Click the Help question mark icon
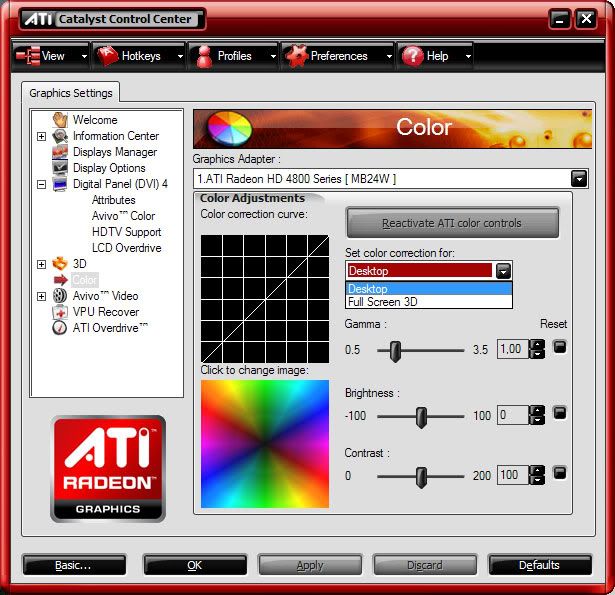The width and height of the screenshot is (615, 595). coord(412,56)
